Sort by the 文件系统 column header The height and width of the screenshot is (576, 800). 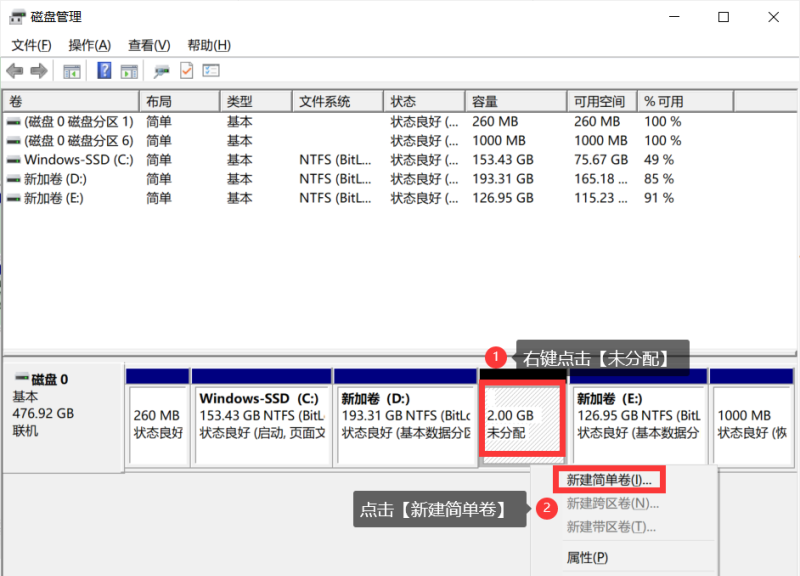[x=338, y=102]
